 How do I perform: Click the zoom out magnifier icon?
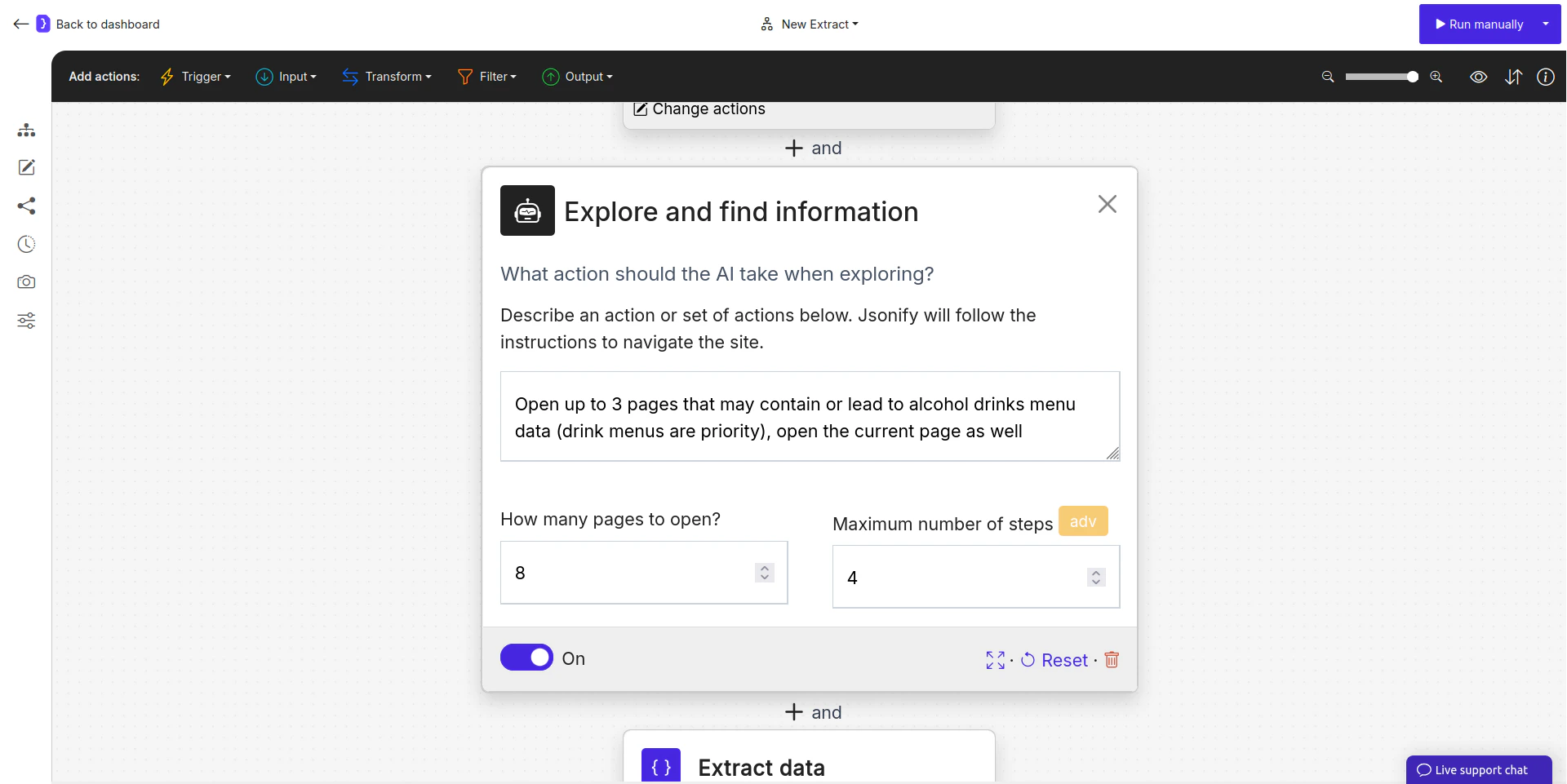click(x=1328, y=77)
